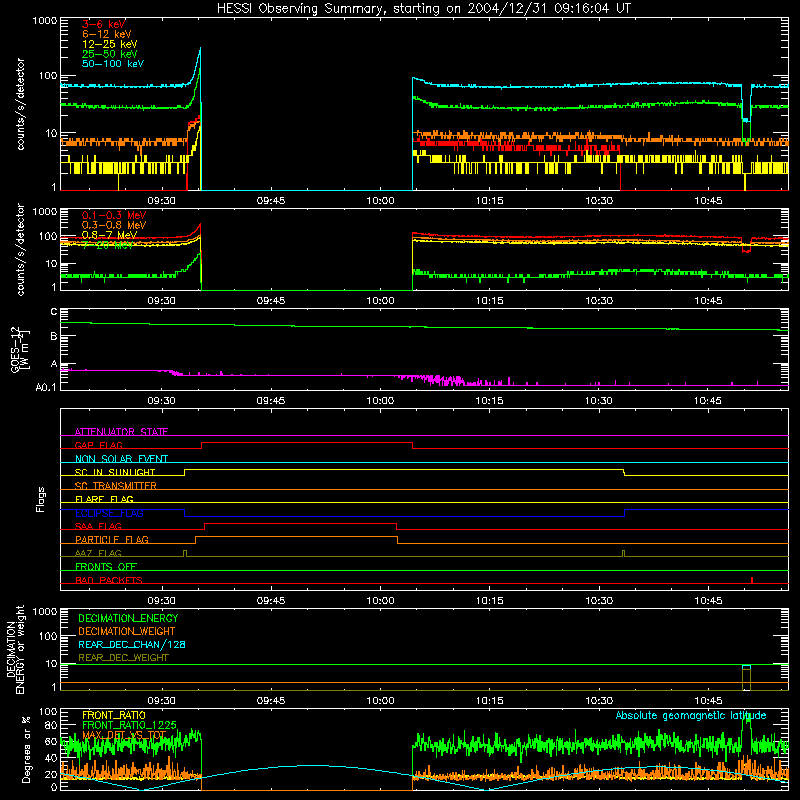
Task: Click the cyan REAR_DEC_CHAN box near 10:50
Action: coord(746,667)
